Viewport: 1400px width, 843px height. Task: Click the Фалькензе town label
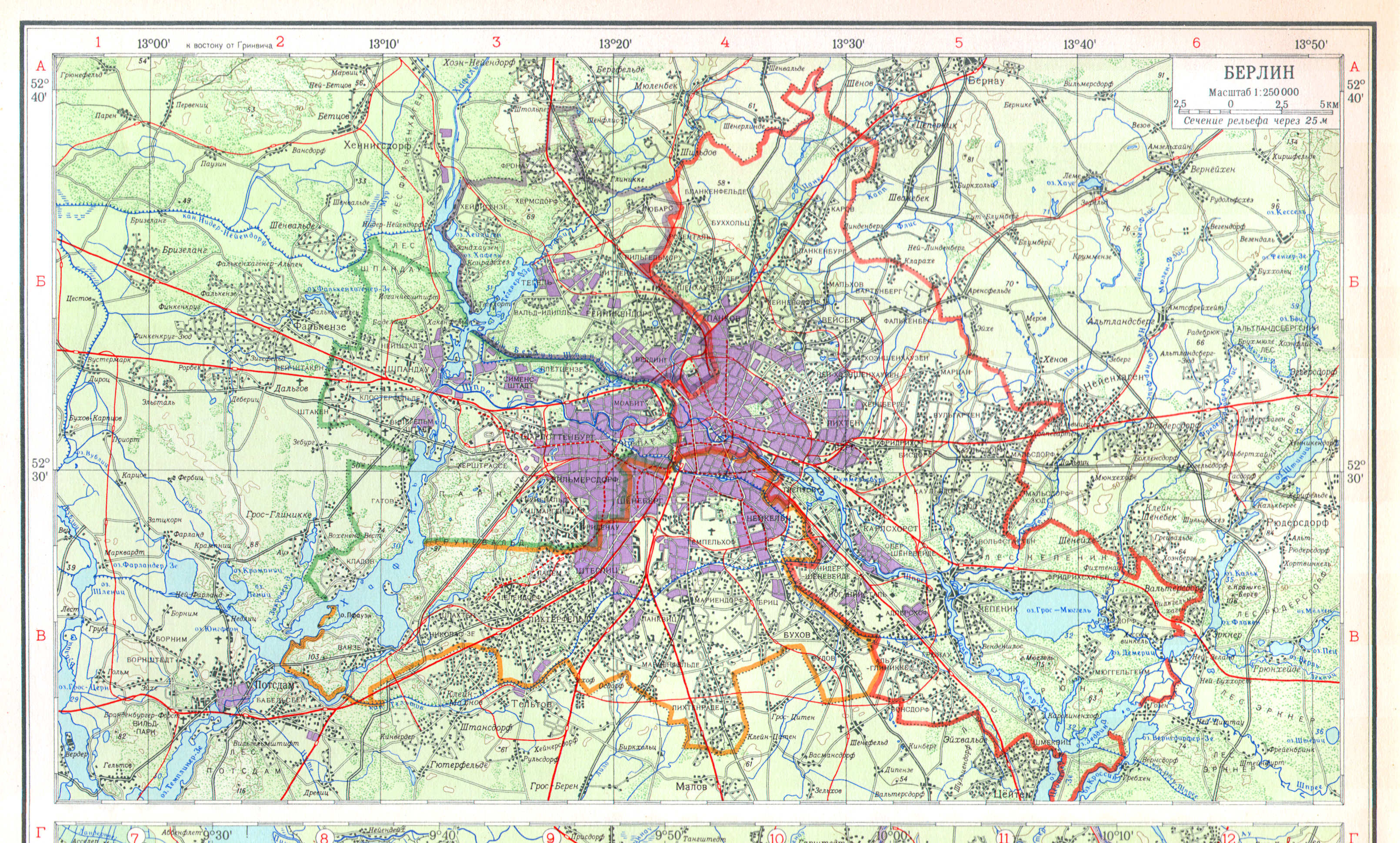(x=320, y=326)
